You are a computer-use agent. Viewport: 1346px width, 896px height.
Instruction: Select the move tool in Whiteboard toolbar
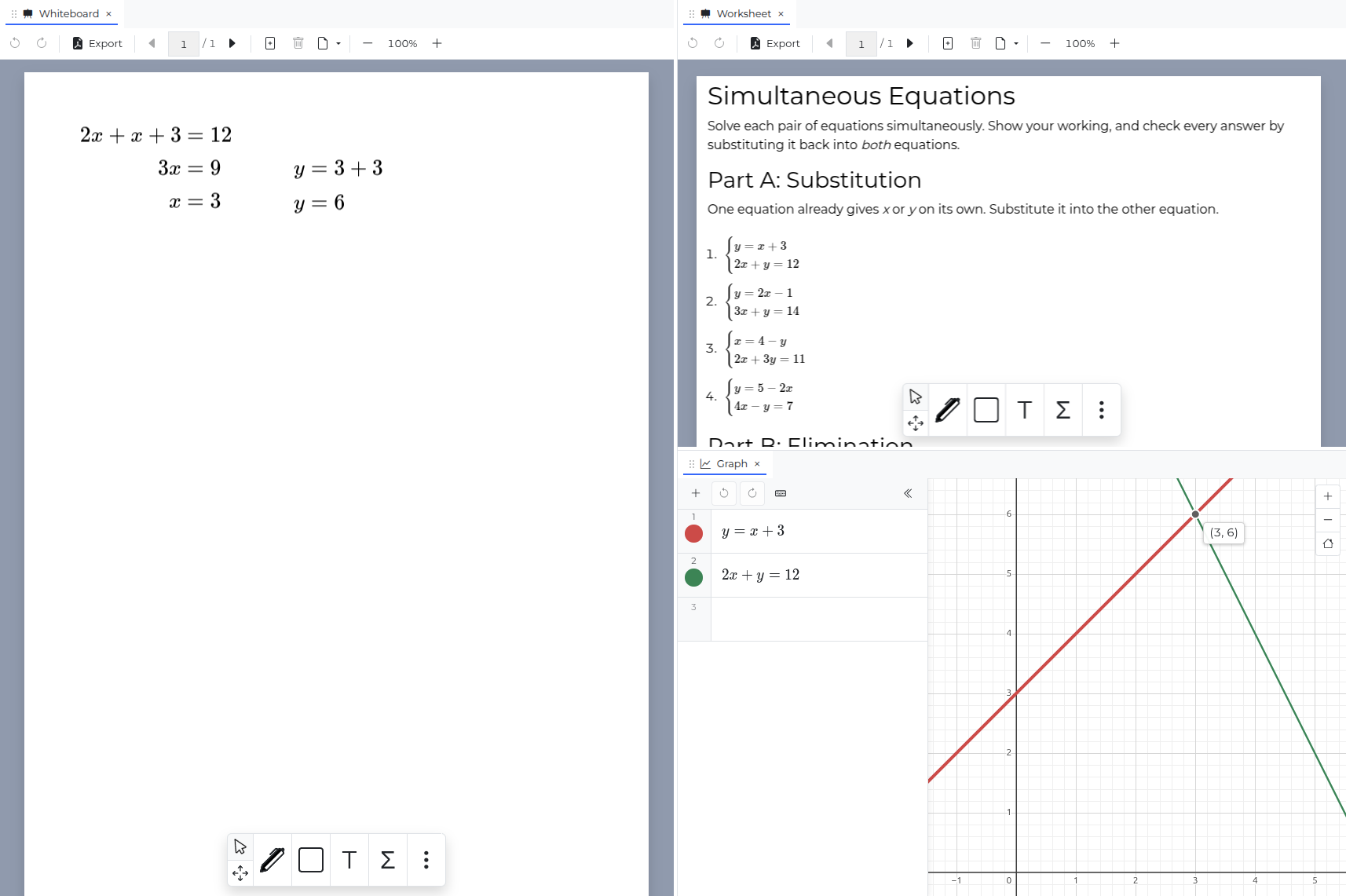[x=240, y=873]
